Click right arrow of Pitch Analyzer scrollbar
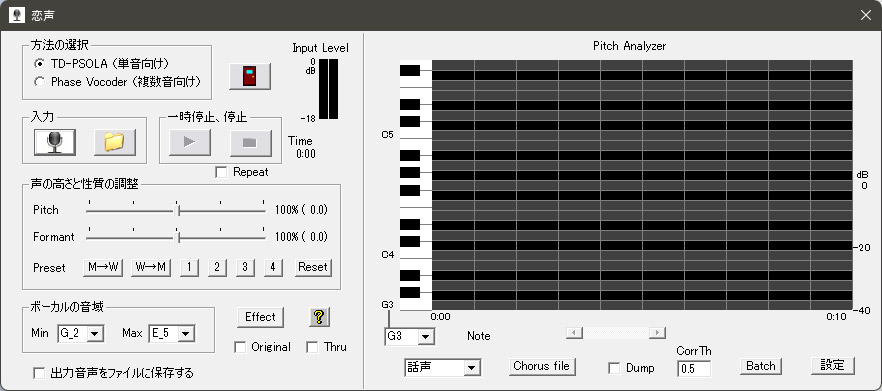882x391 pixels. [x=657, y=333]
